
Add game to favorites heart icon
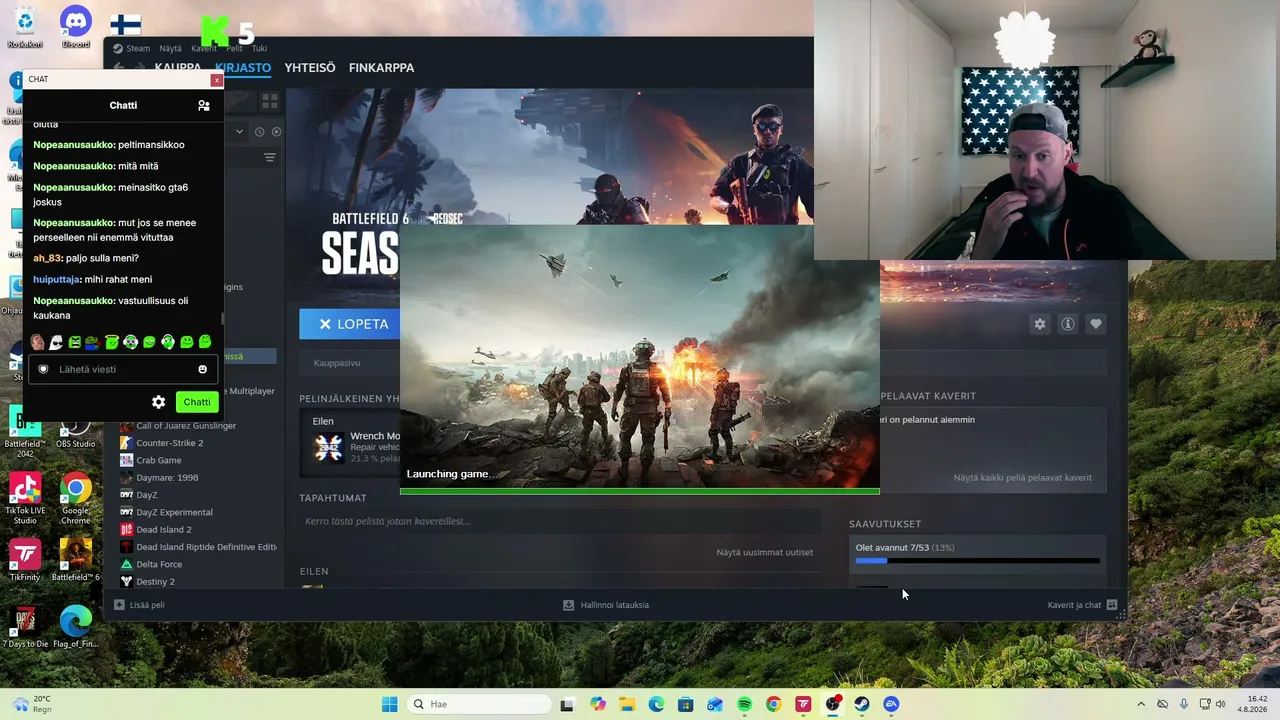pos(1096,324)
